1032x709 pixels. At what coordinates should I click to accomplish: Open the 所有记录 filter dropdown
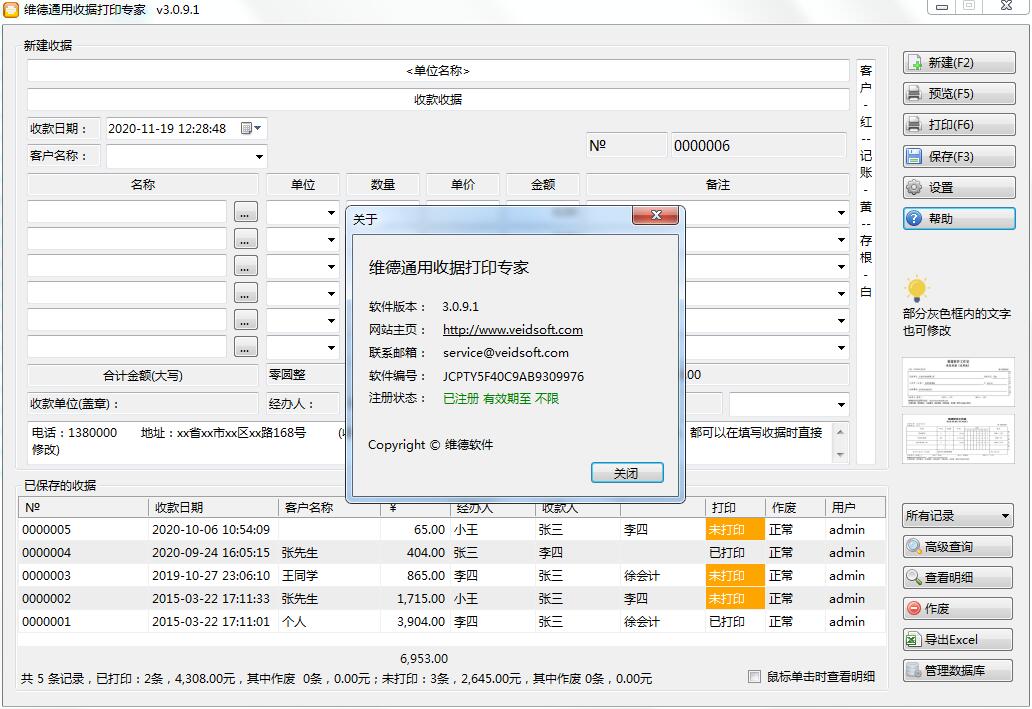coord(958,515)
